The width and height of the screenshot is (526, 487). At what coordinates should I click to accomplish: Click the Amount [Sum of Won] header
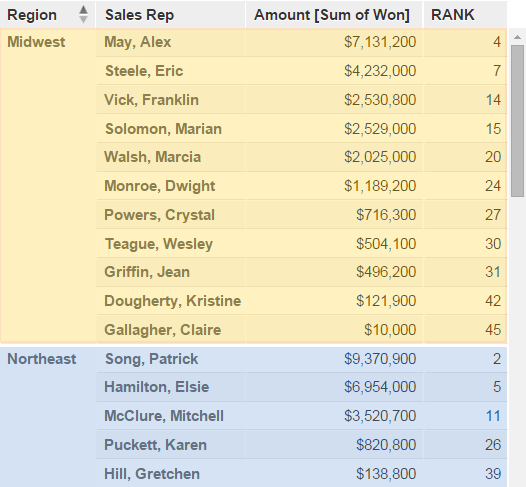334,15
